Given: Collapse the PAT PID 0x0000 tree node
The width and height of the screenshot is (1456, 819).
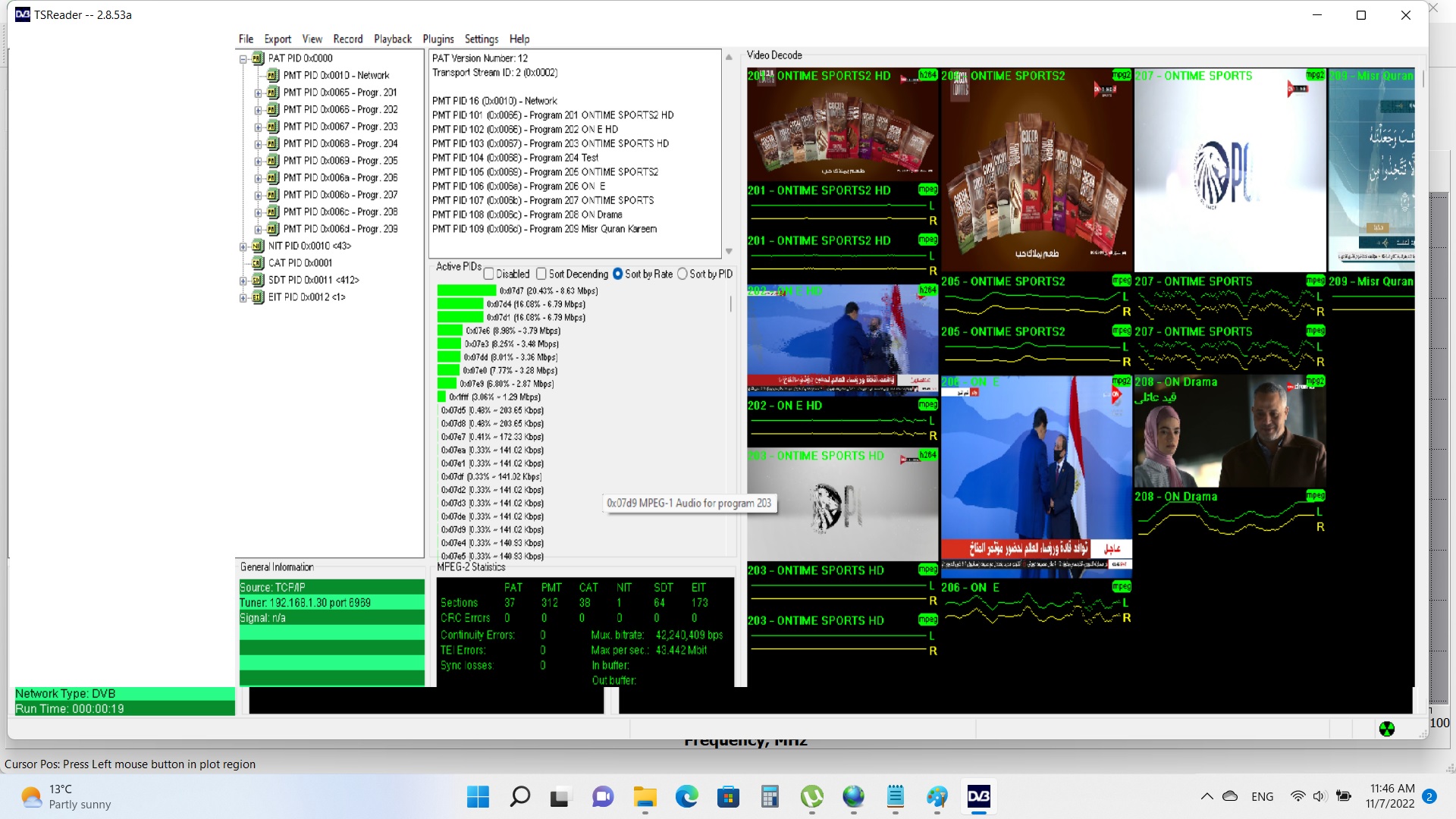Looking at the screenshot, I should pyautogui.click(x=243, y=58).
